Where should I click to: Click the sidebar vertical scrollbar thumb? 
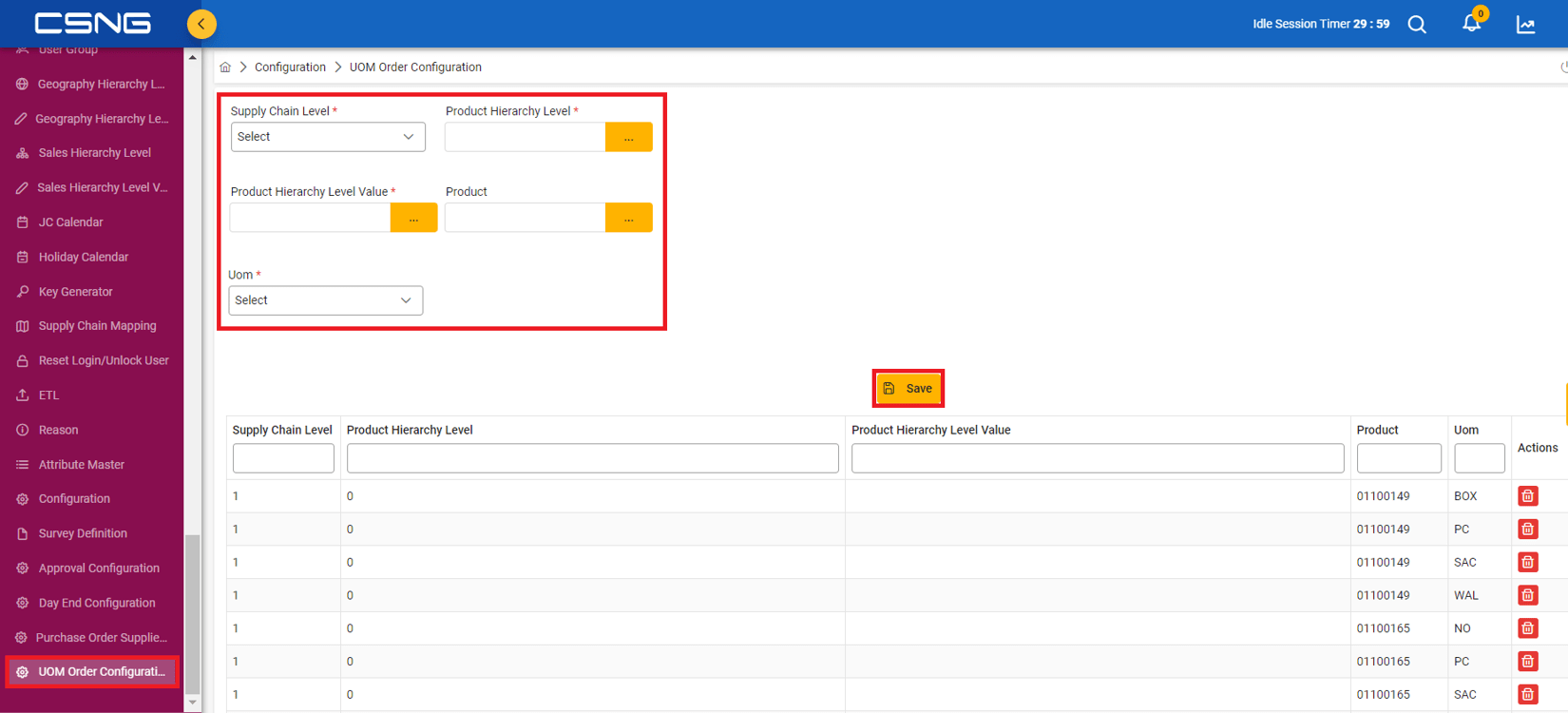(x=193, y=614)
